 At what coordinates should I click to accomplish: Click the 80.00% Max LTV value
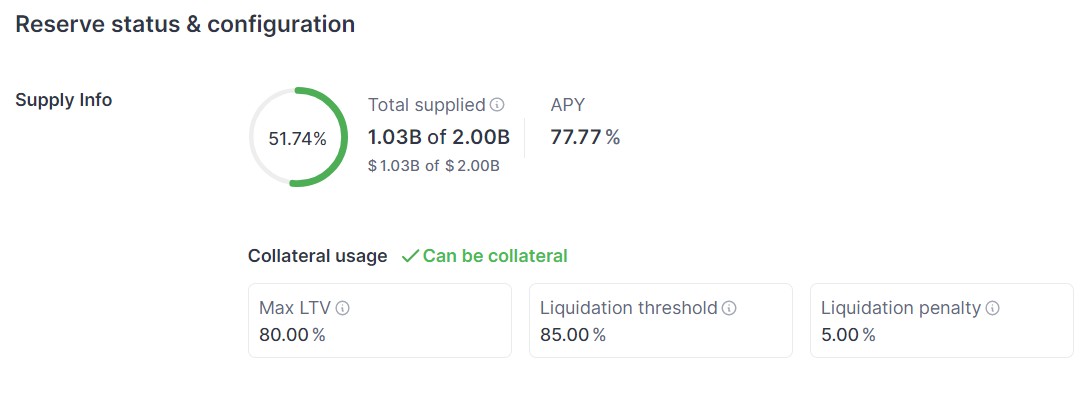point(292,335)
